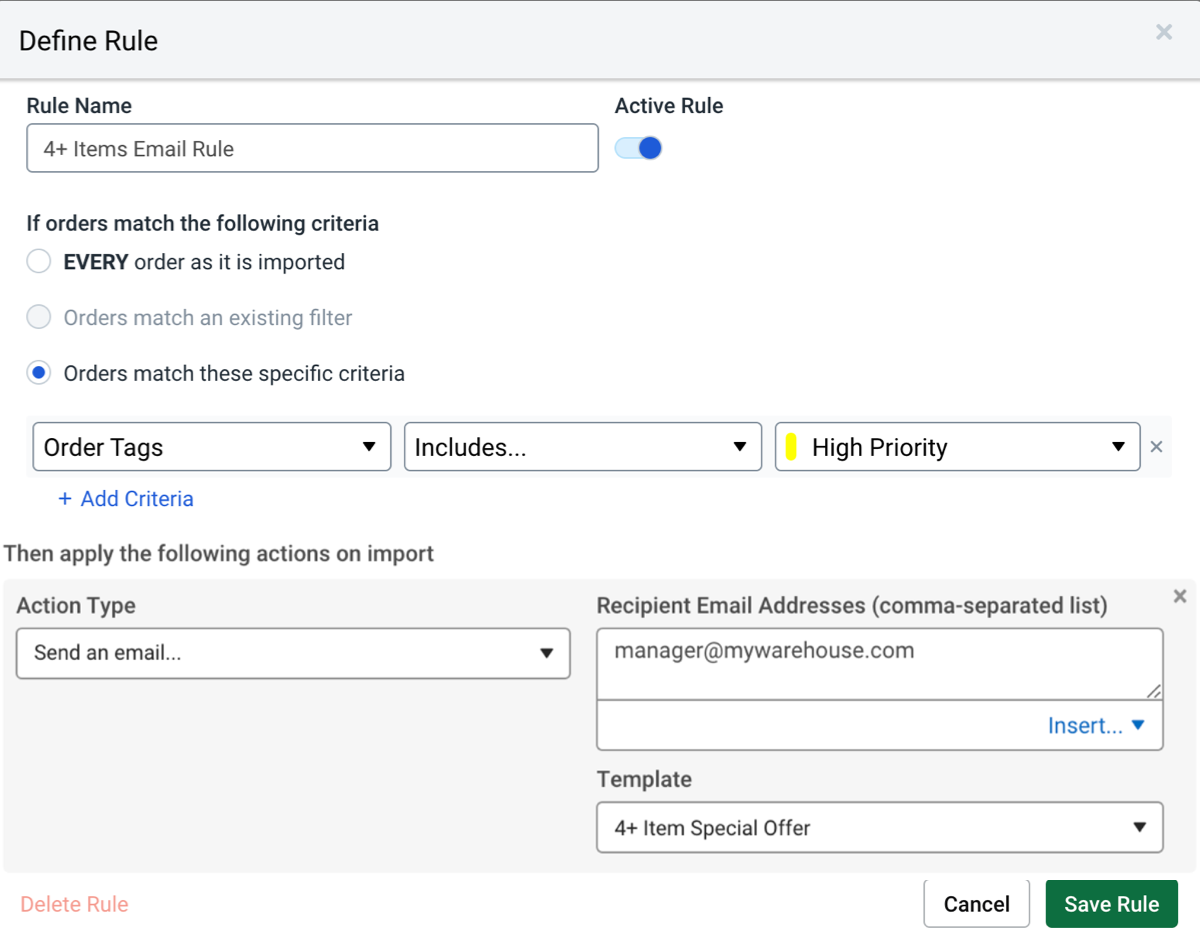Image resolution: width=1200 pixels, height=952 pixels.
Task: Remove the Order Tags criteria row
Action: (1156, 447)
